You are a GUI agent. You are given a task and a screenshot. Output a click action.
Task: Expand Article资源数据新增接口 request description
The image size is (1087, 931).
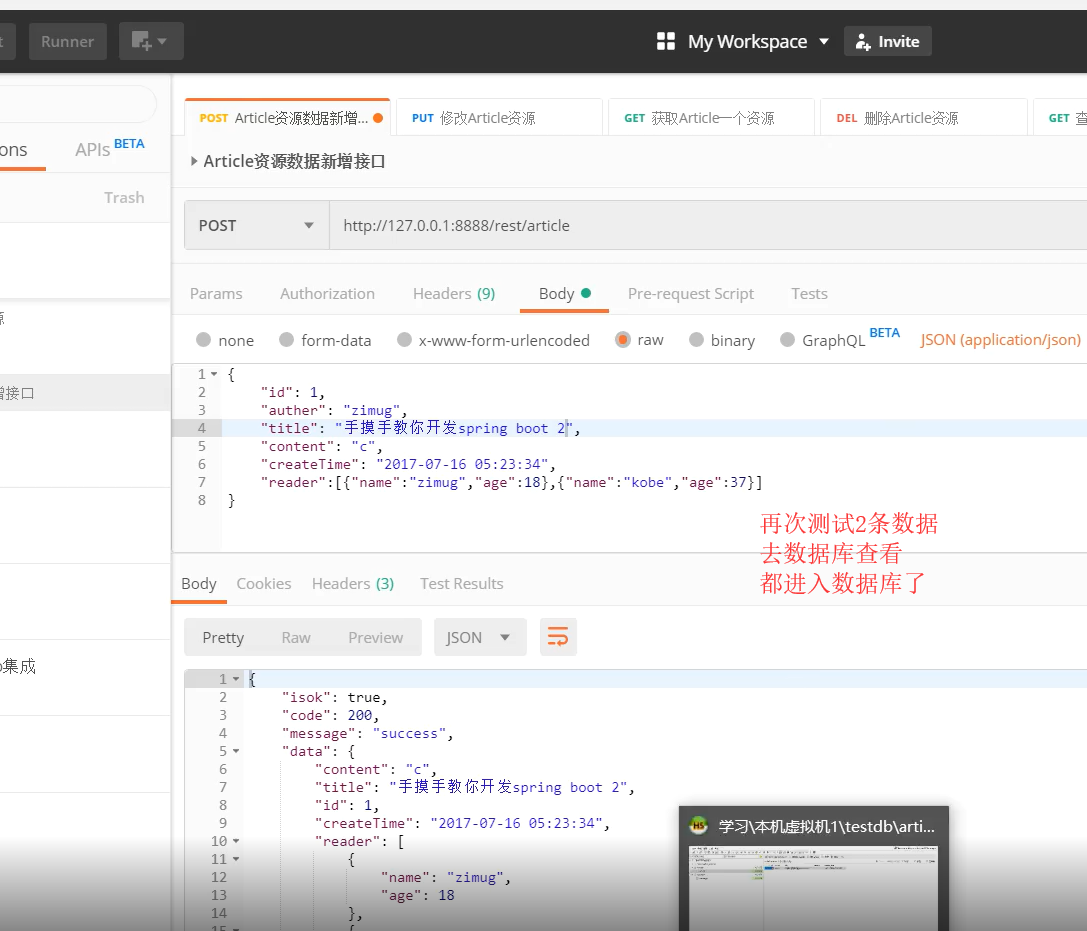pyautogui.click(x=194, y=161)
